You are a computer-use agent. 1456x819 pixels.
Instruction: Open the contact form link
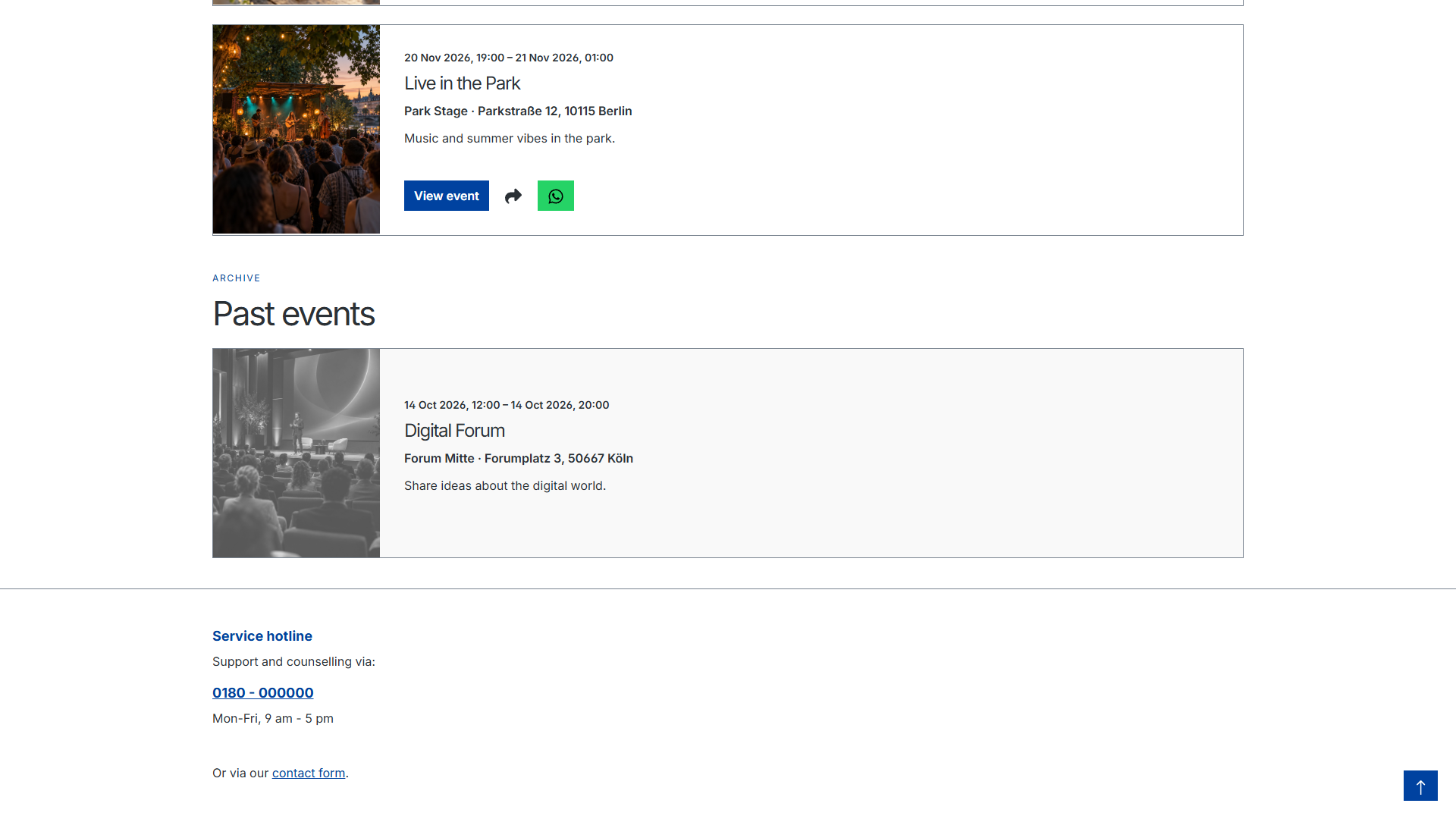point(309,773)
